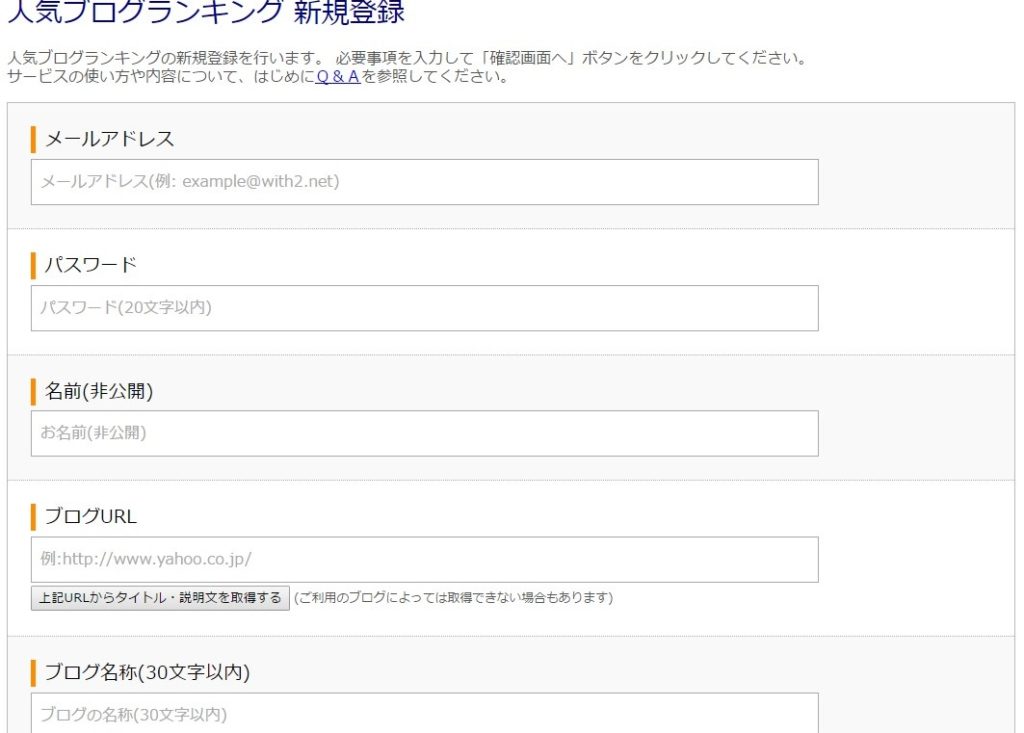Click the メールアドレス input field
1024x733 pixels.
[424, 182]
